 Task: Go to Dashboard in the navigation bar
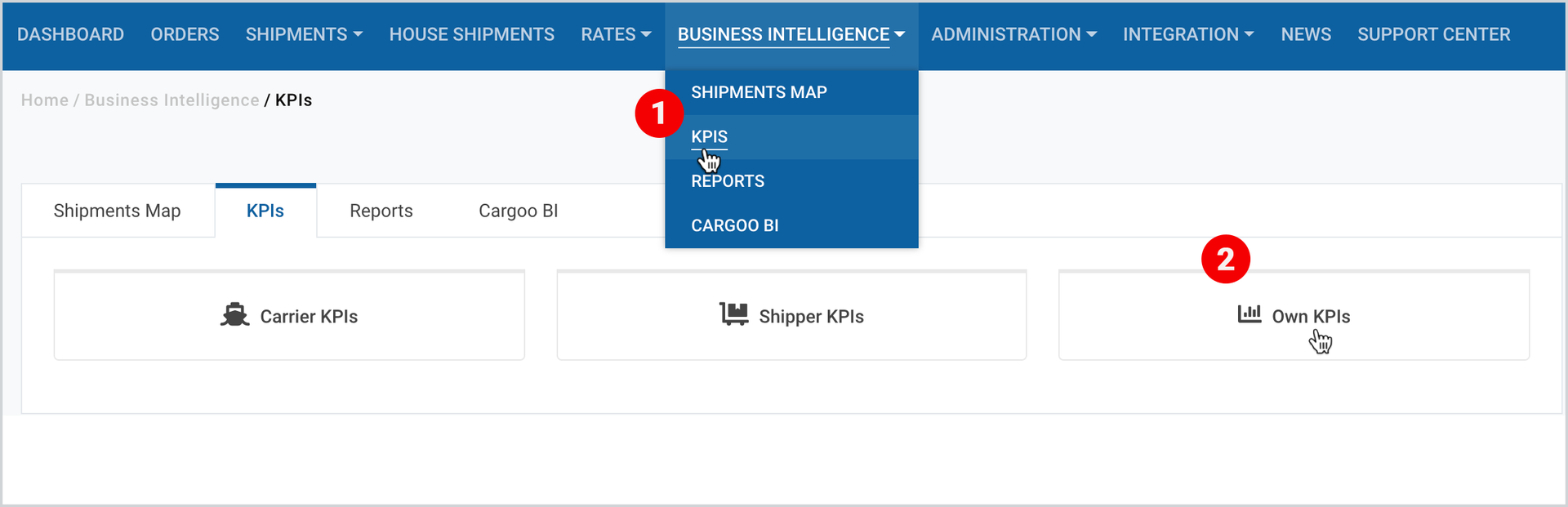[x=70, y=34]
